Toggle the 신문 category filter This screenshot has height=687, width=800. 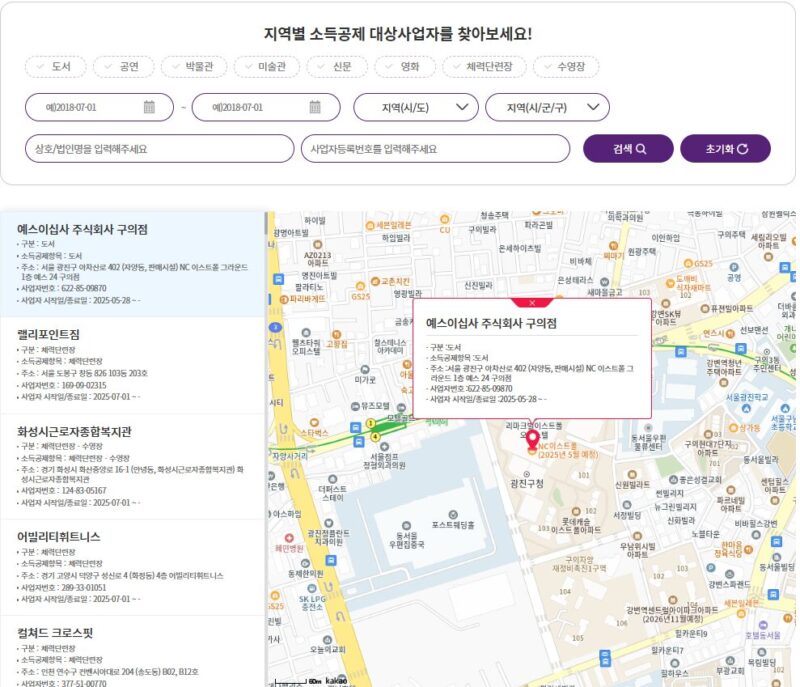pyautogui.click(x=337, y=67)
